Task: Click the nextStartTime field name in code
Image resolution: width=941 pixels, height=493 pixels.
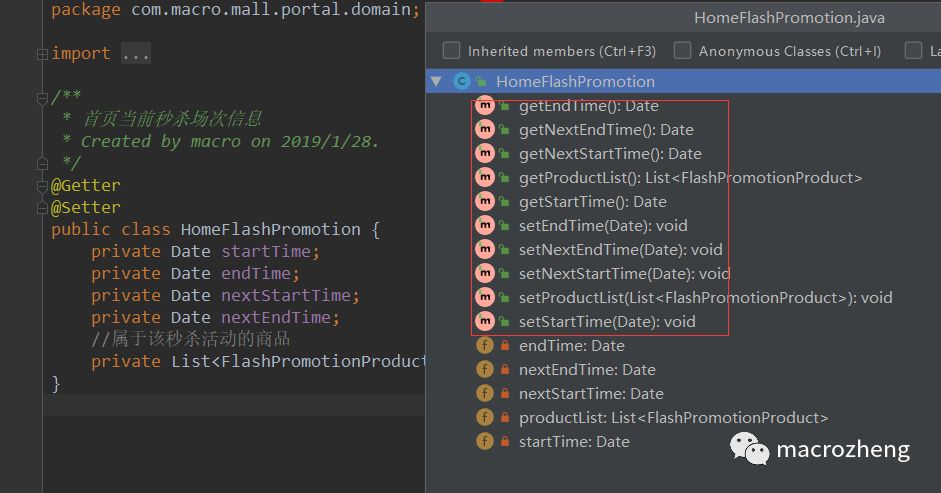Action: pyautogui.click(x=286, y=295)
